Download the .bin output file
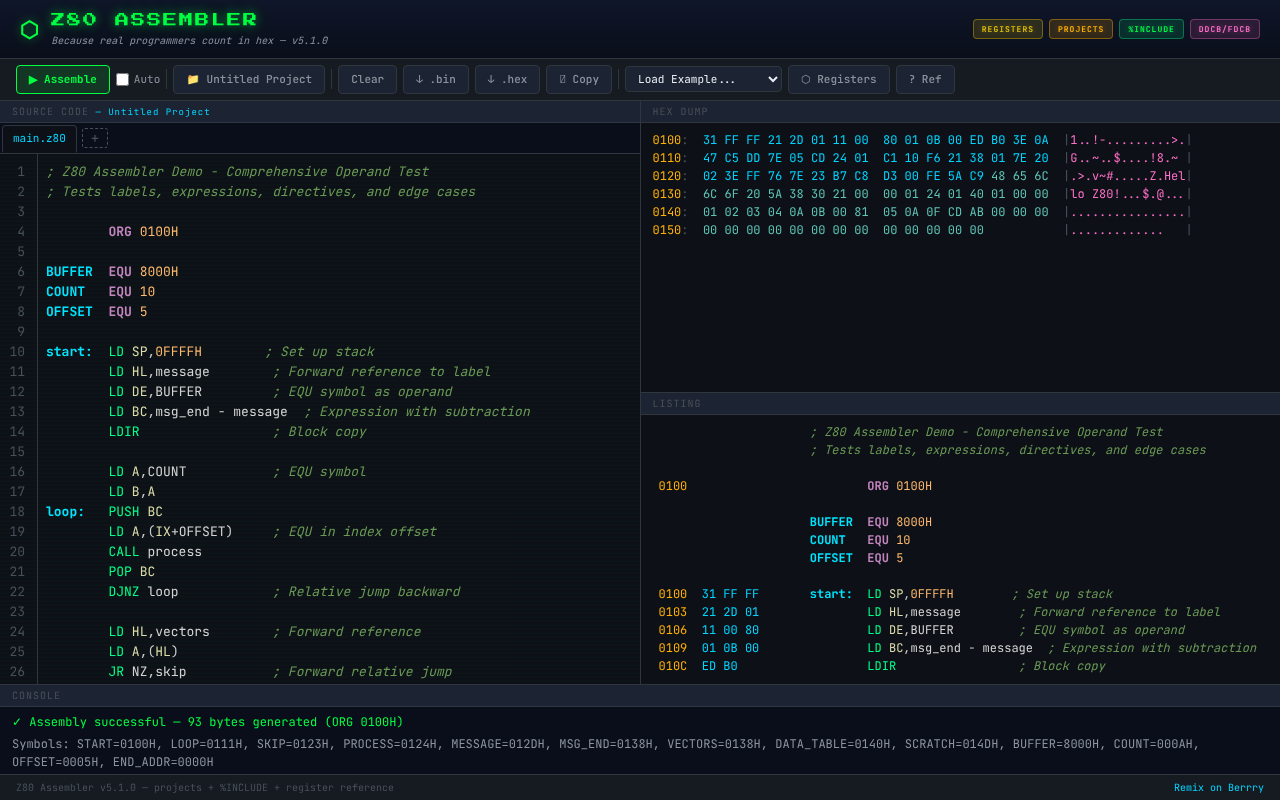 coord(436,79)
